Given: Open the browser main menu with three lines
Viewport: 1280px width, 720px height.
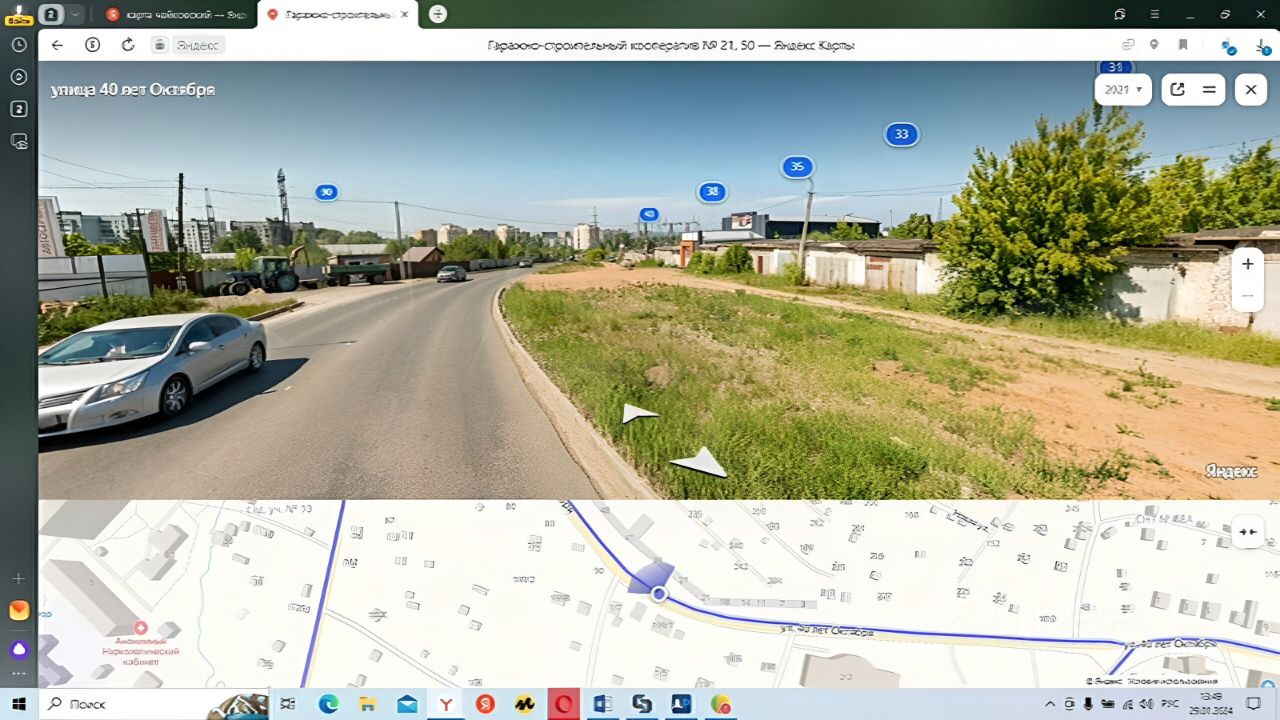Looking at the screenshot, I should [x=1155, y=14].
